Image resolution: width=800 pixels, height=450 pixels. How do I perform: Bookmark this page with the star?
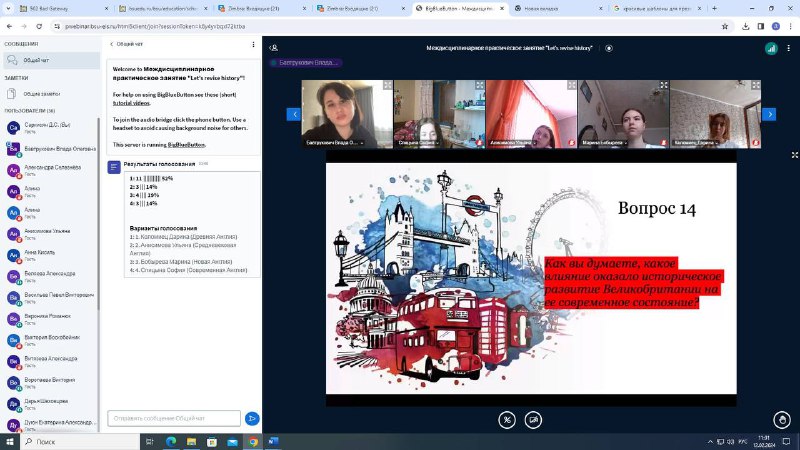tap(724, 26)
